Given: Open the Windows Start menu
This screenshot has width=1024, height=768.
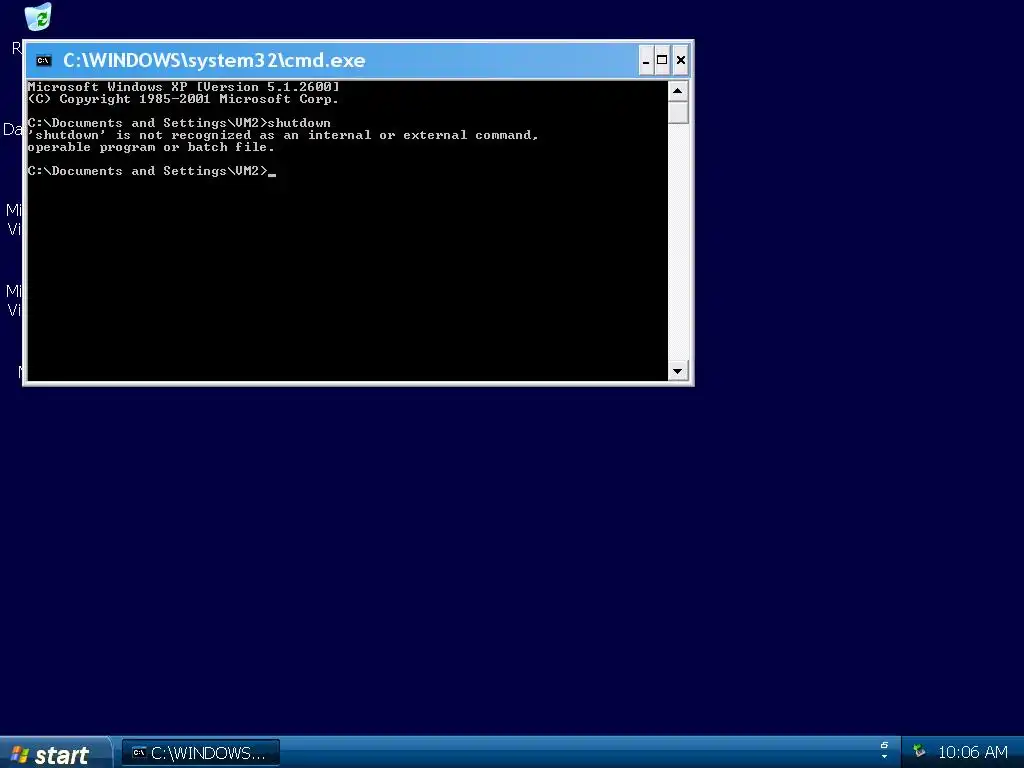Looking at the screenshot, I should [56, 753].
